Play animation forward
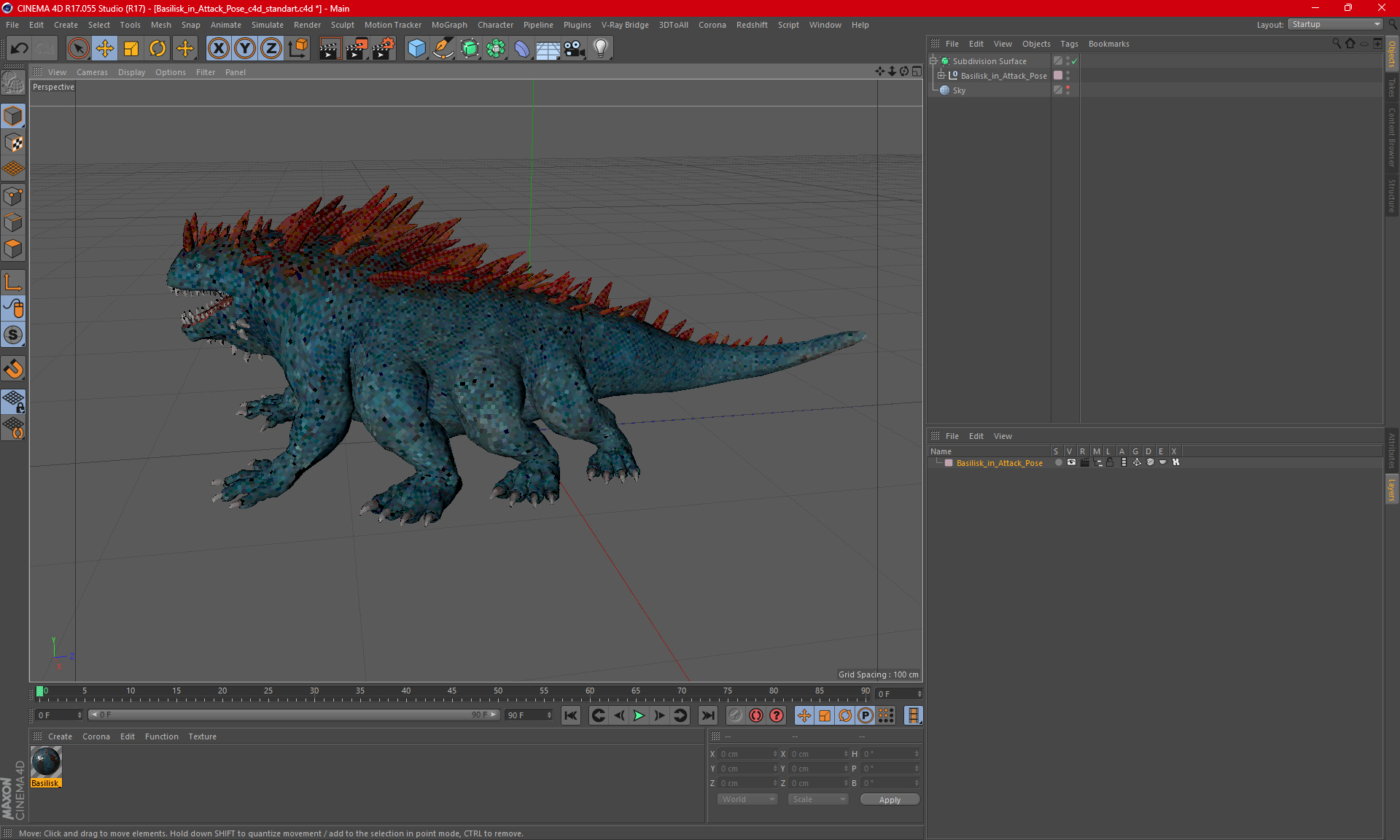1400x840 pixels. click(x=639, y=715)
